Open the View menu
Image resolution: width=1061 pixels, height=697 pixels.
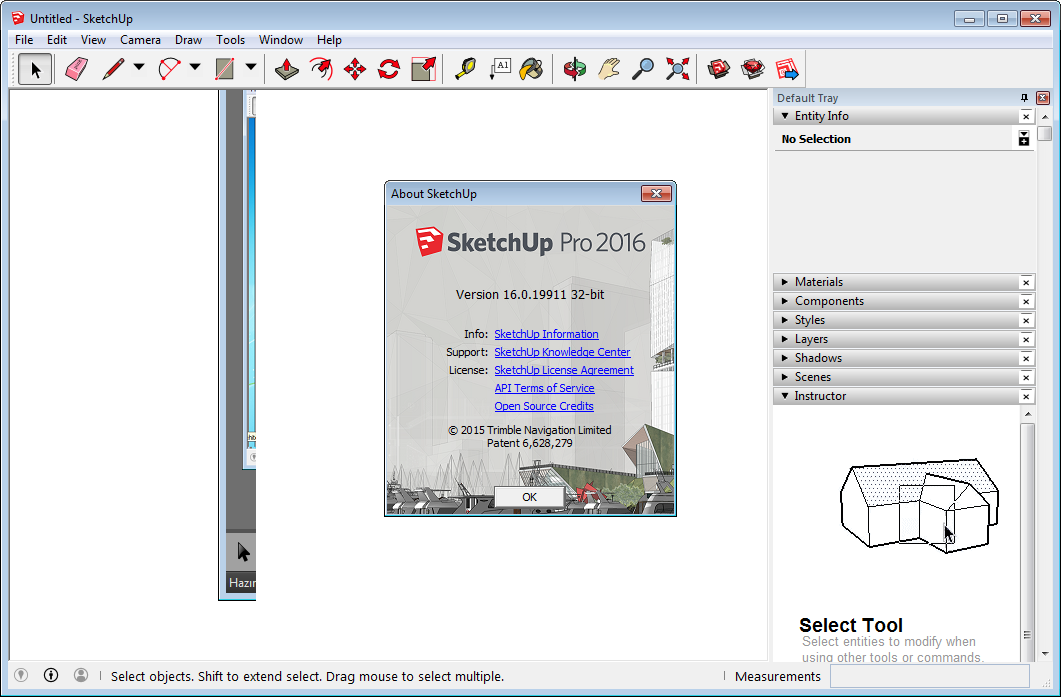click(93, 40)
